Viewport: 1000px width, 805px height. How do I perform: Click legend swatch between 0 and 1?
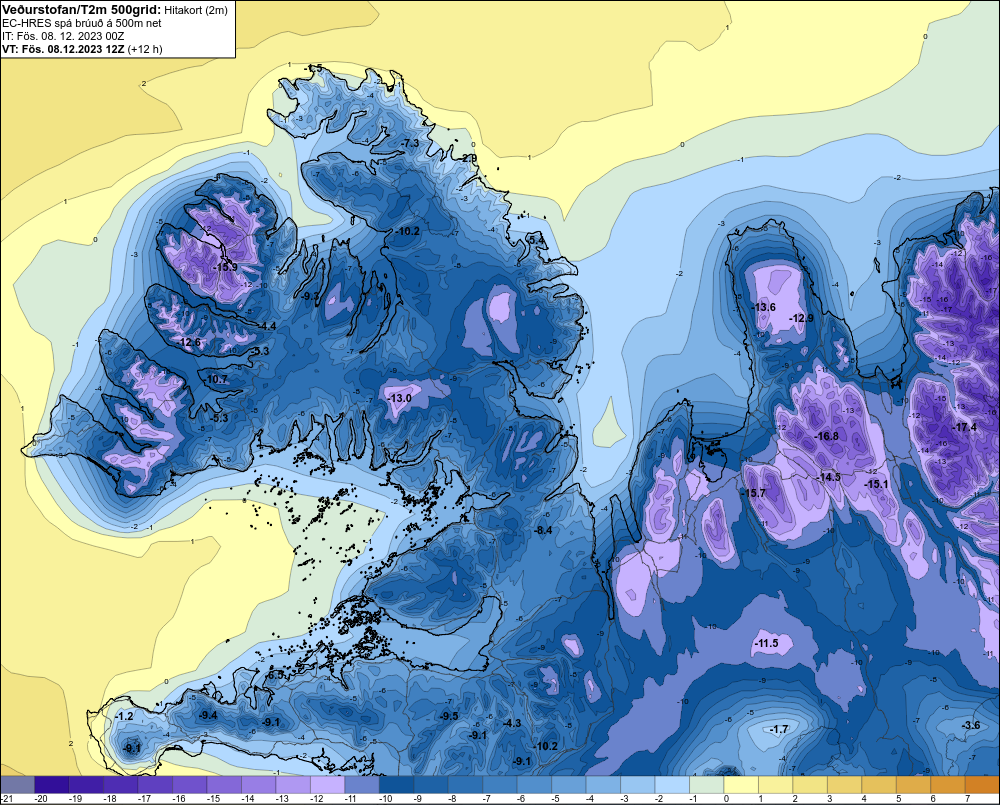[741, 784]
